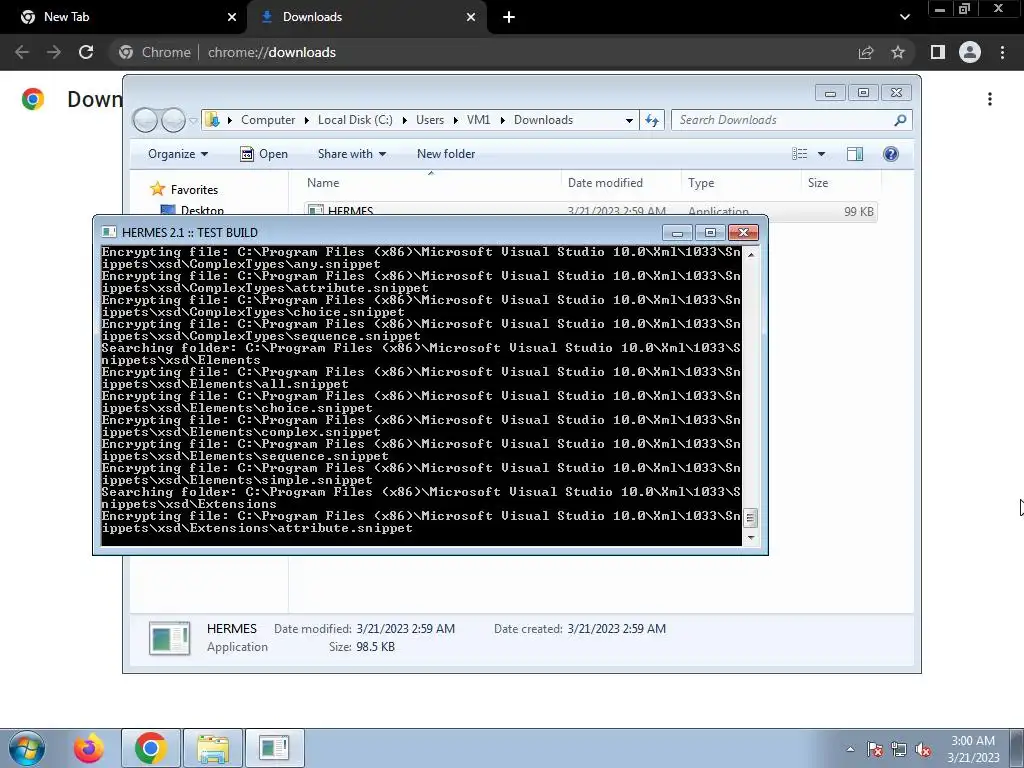Click HERMES console window title icon
The height and width of the screenshot is (768, 1024).
(109, 232)
